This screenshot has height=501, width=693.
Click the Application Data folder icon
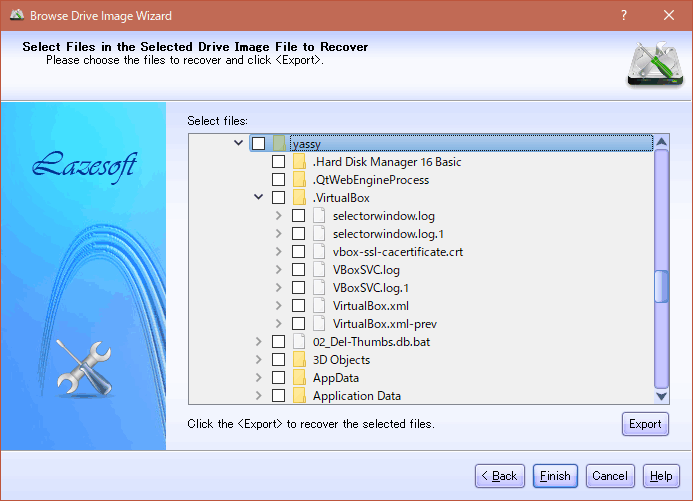tap(299, 395)
